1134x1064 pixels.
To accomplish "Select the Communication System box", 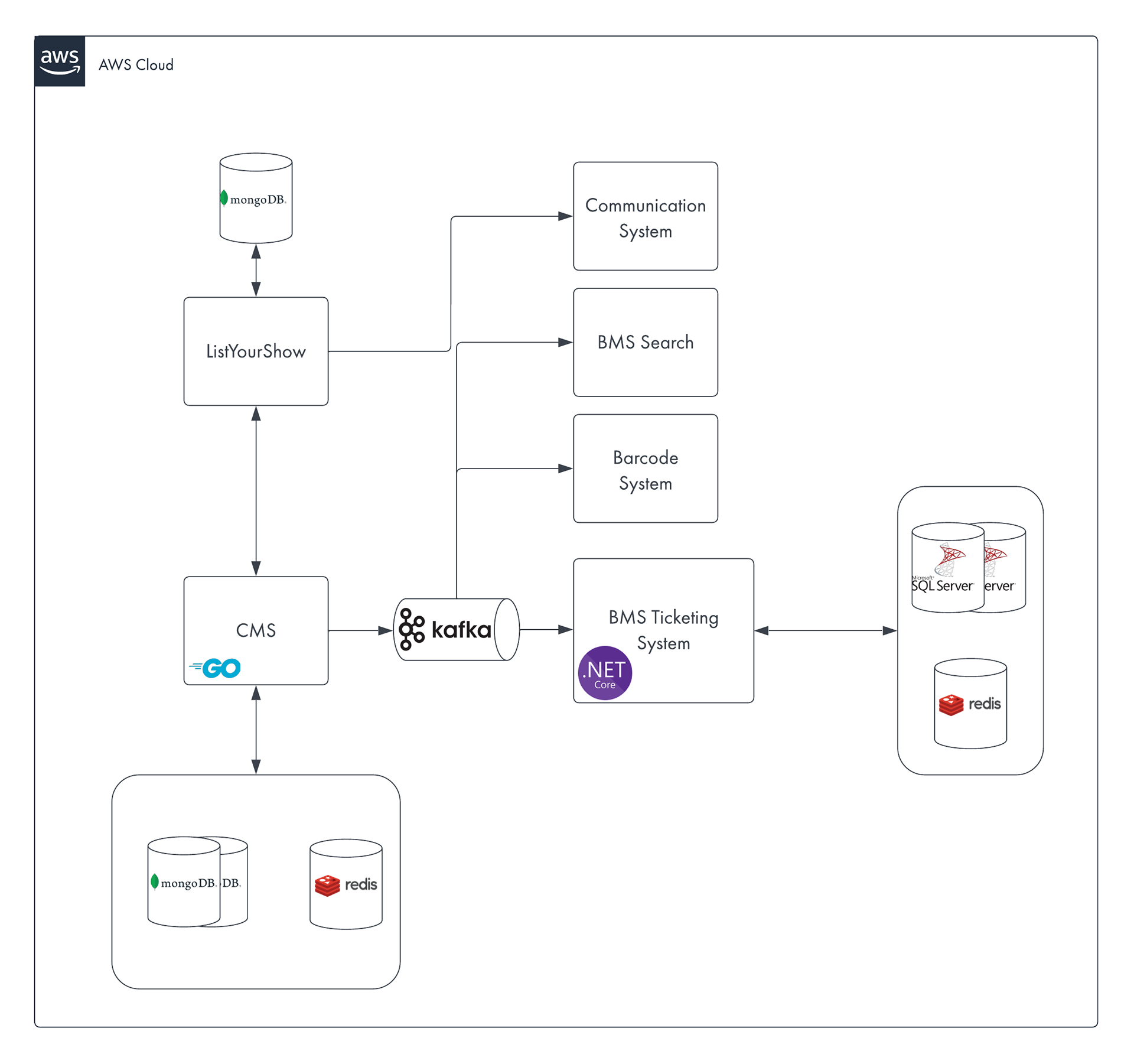I will [646, 217].
